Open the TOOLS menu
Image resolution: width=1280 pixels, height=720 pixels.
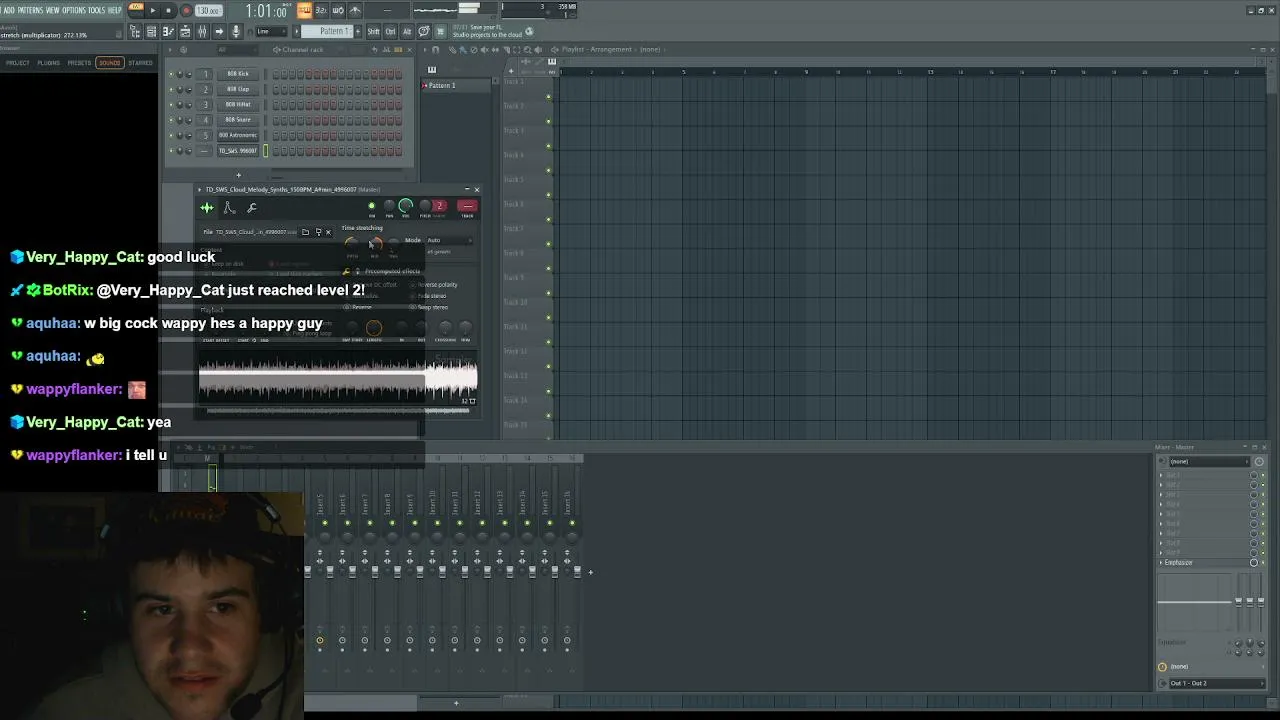(97, 10)
